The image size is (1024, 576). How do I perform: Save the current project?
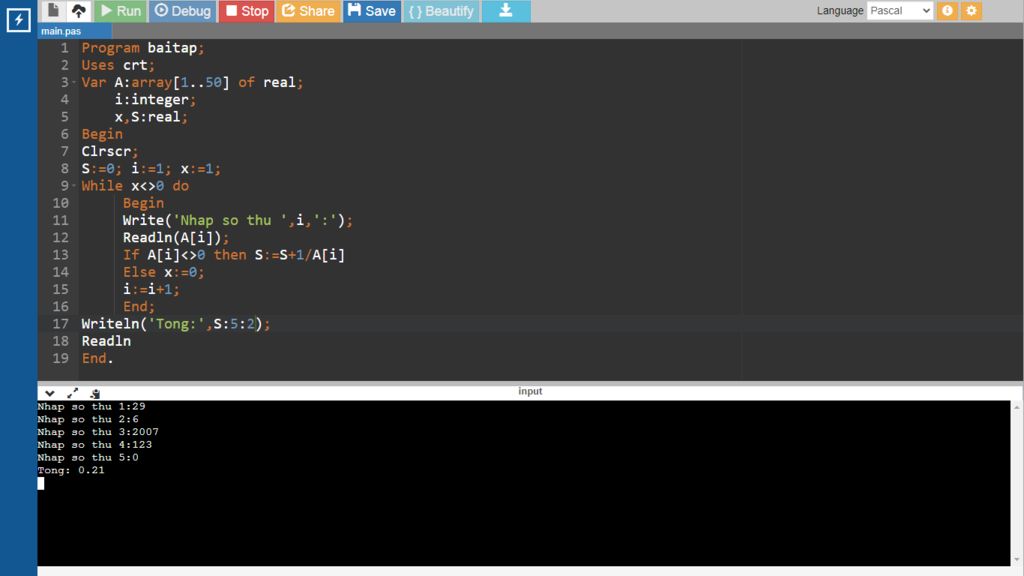[372, 10]
